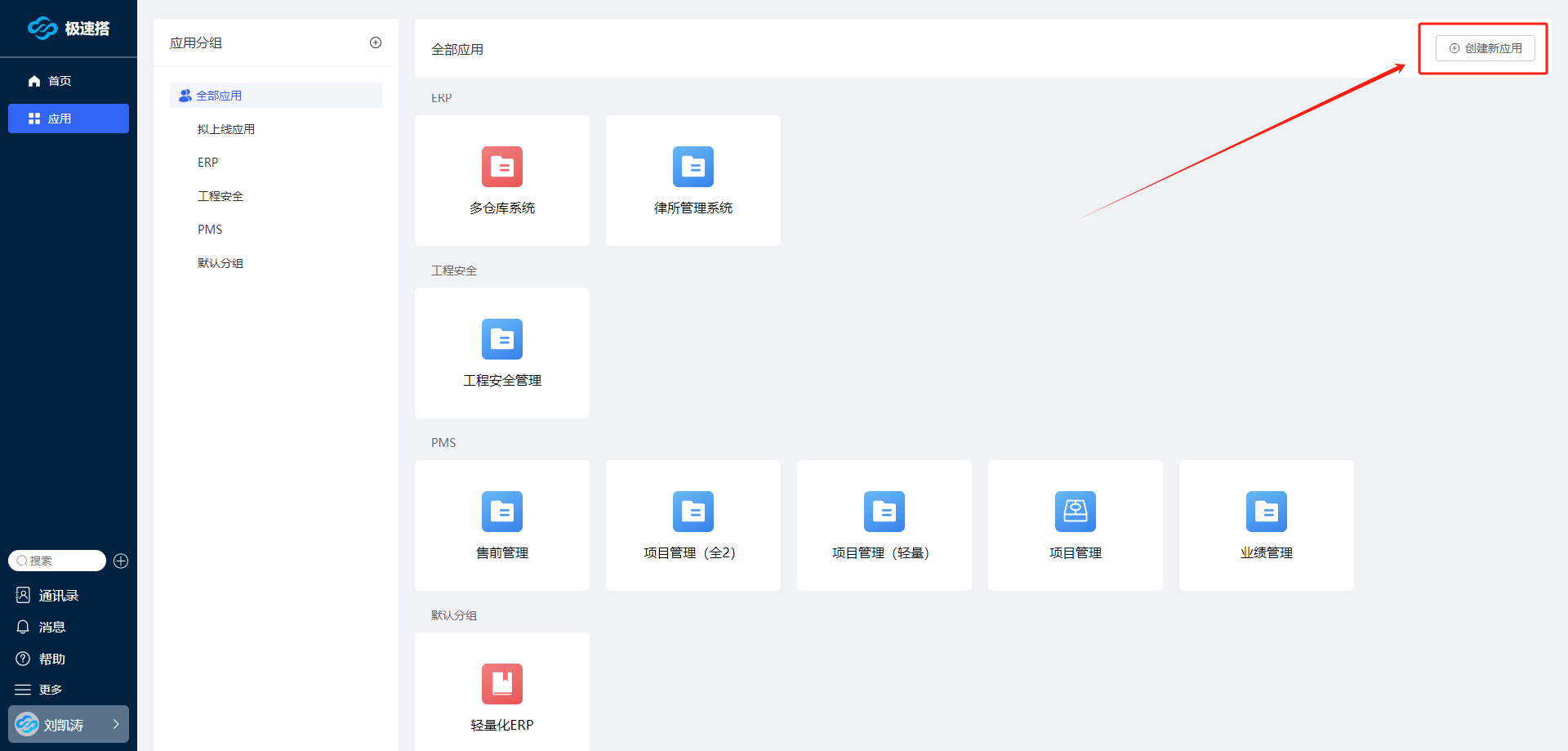Open 消息 notifications

pyautogui.click(x=51, y=627)
